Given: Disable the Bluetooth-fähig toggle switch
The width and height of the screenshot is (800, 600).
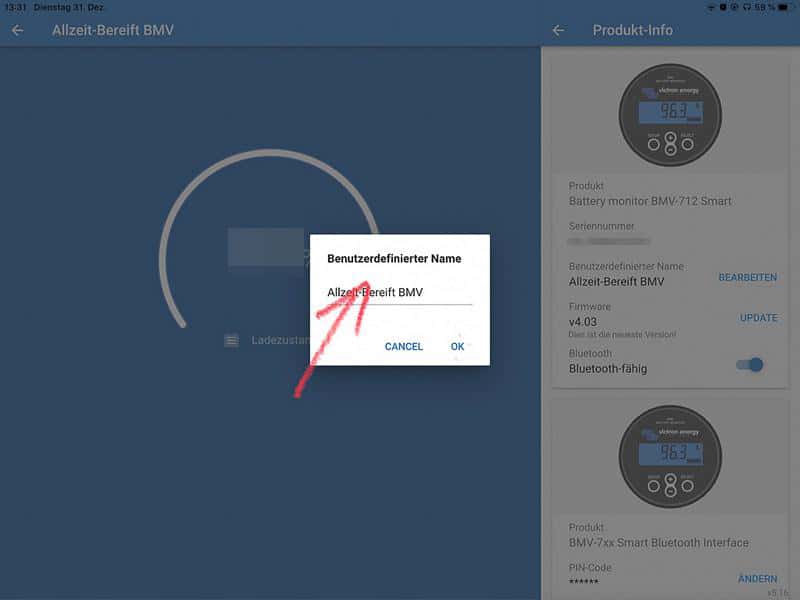Looking at the screenshot, I should click(749, 365).
